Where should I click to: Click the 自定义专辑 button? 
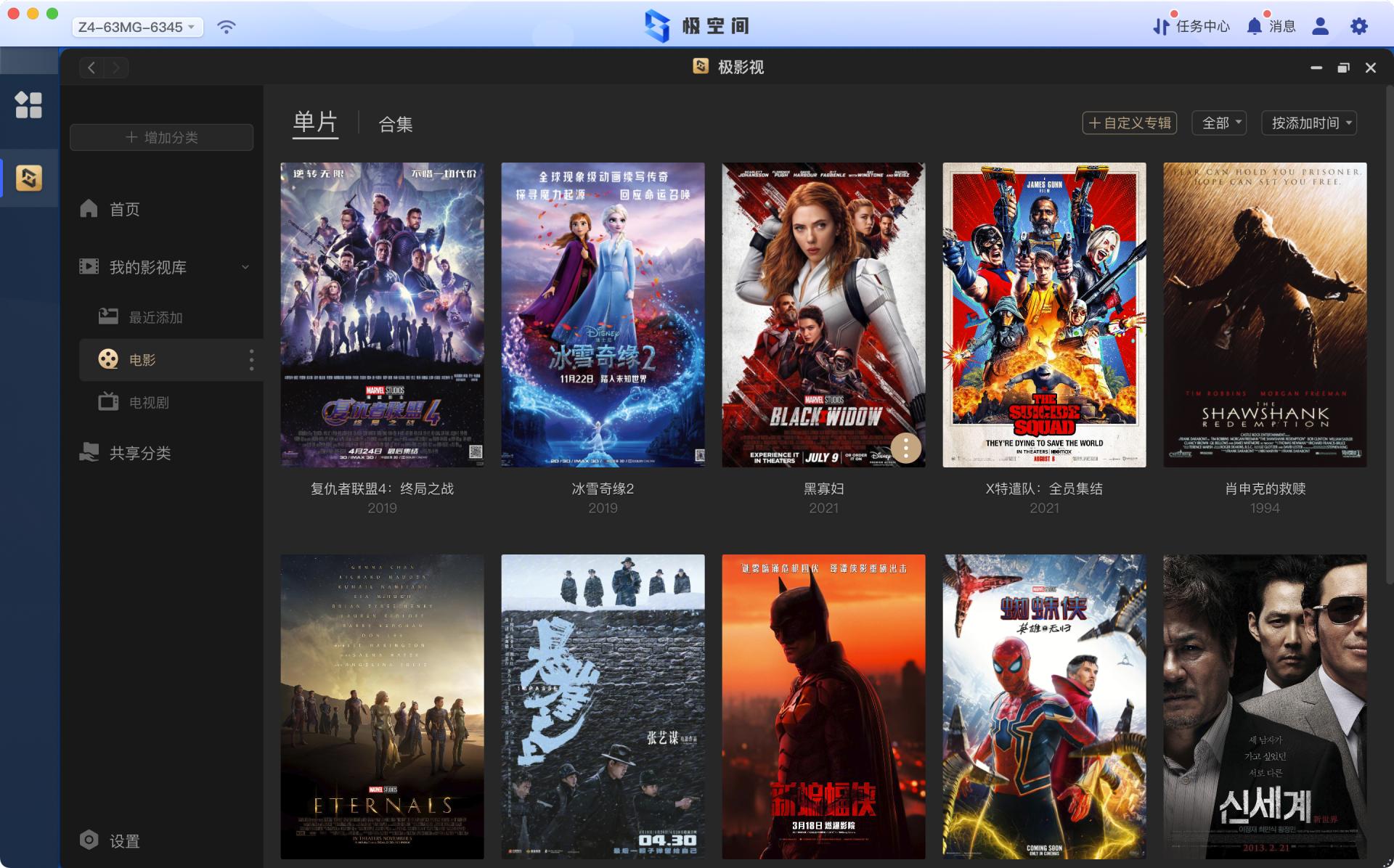click(1129, 123)
